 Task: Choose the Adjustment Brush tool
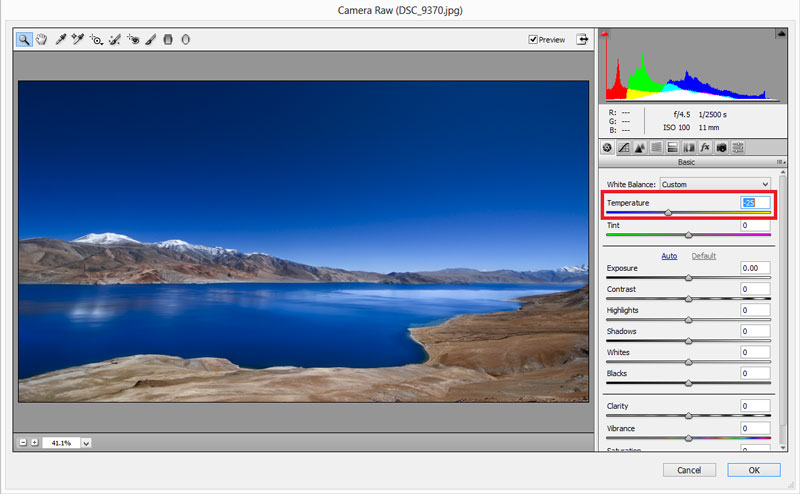coord(150,40)
